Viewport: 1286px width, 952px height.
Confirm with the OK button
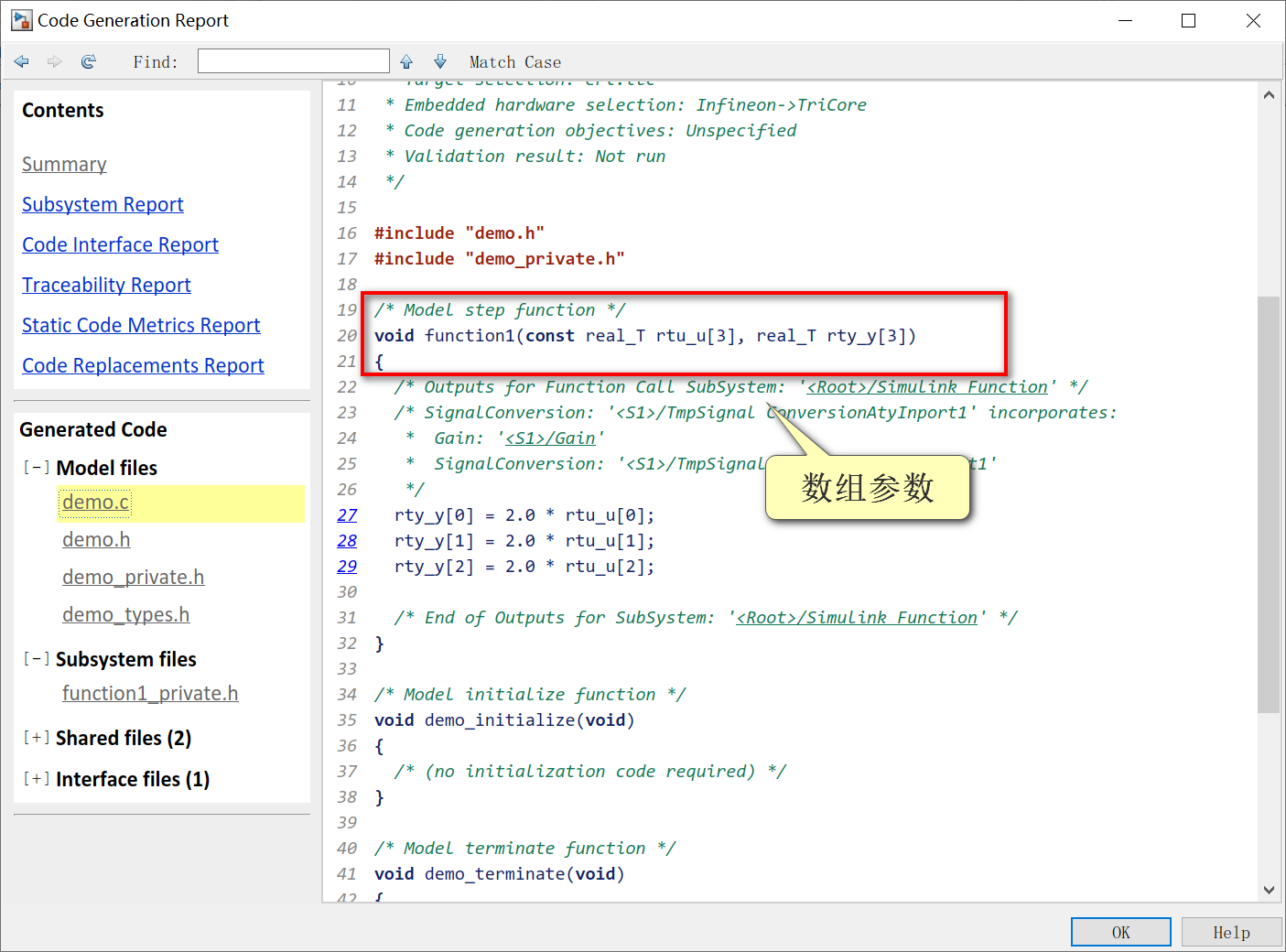[1120, 931]
